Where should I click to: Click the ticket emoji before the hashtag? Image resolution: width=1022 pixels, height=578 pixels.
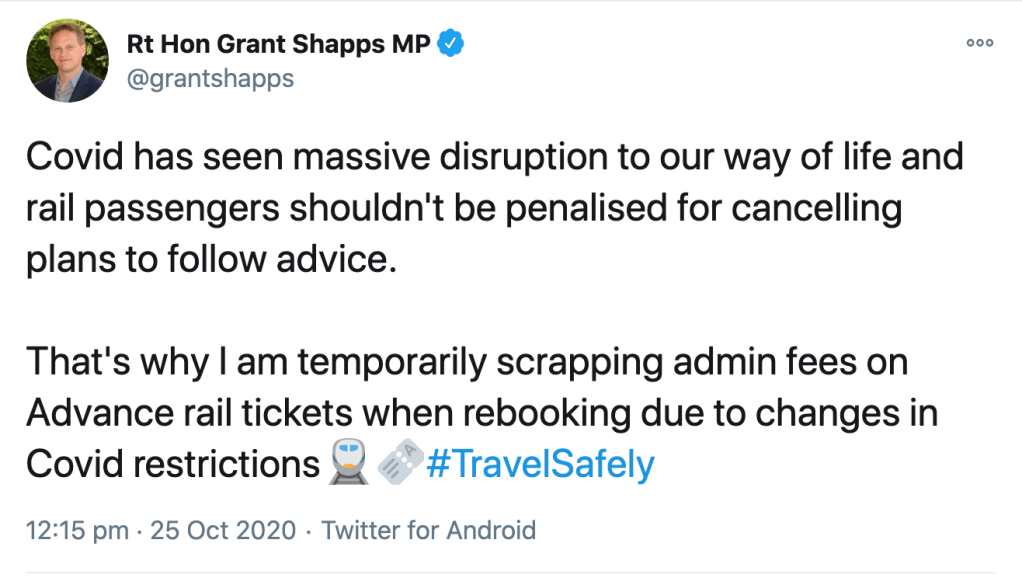pyautogui.click(x=398, y=465)
